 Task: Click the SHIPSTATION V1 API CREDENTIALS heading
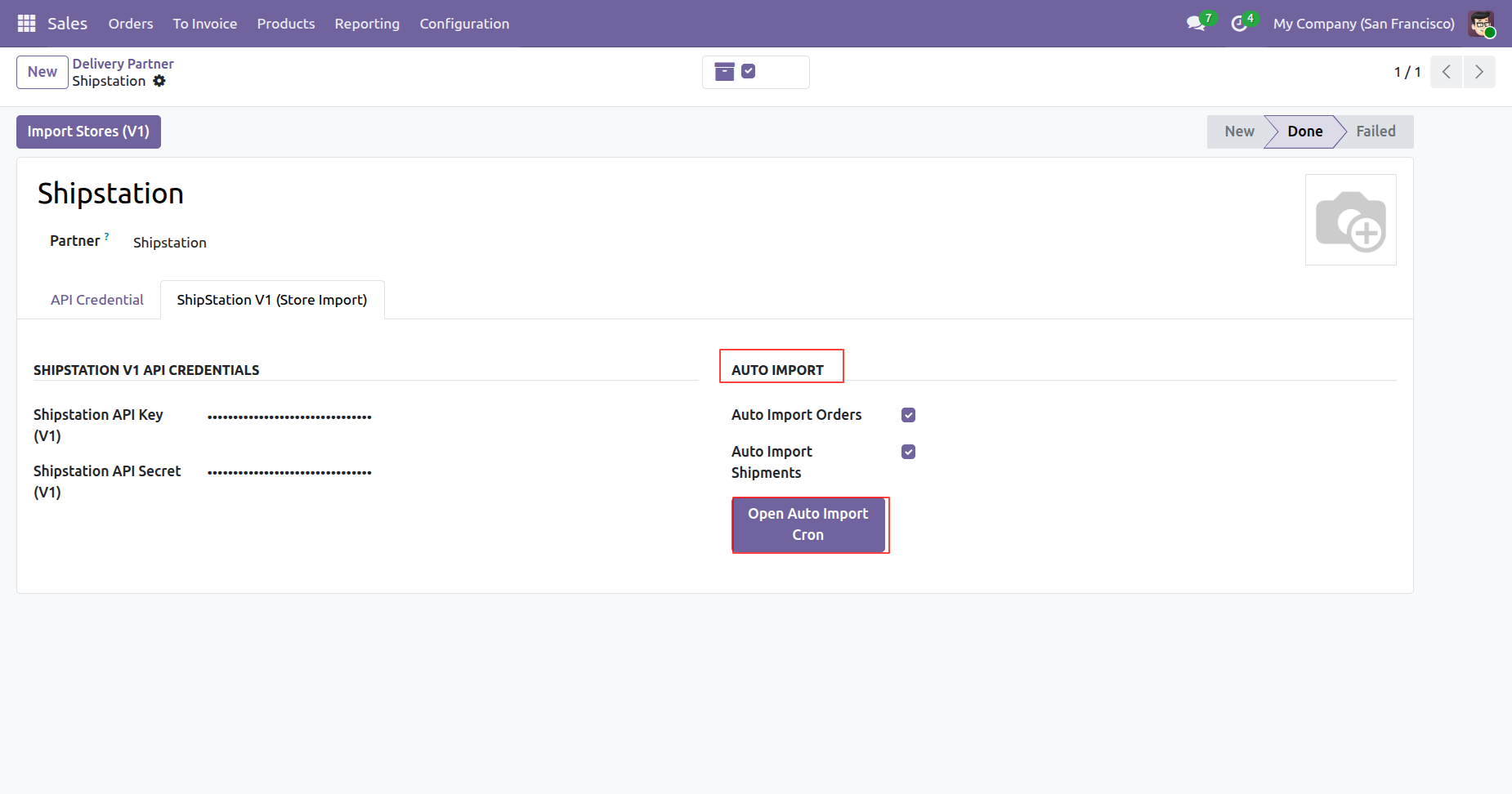coord(146,370)
